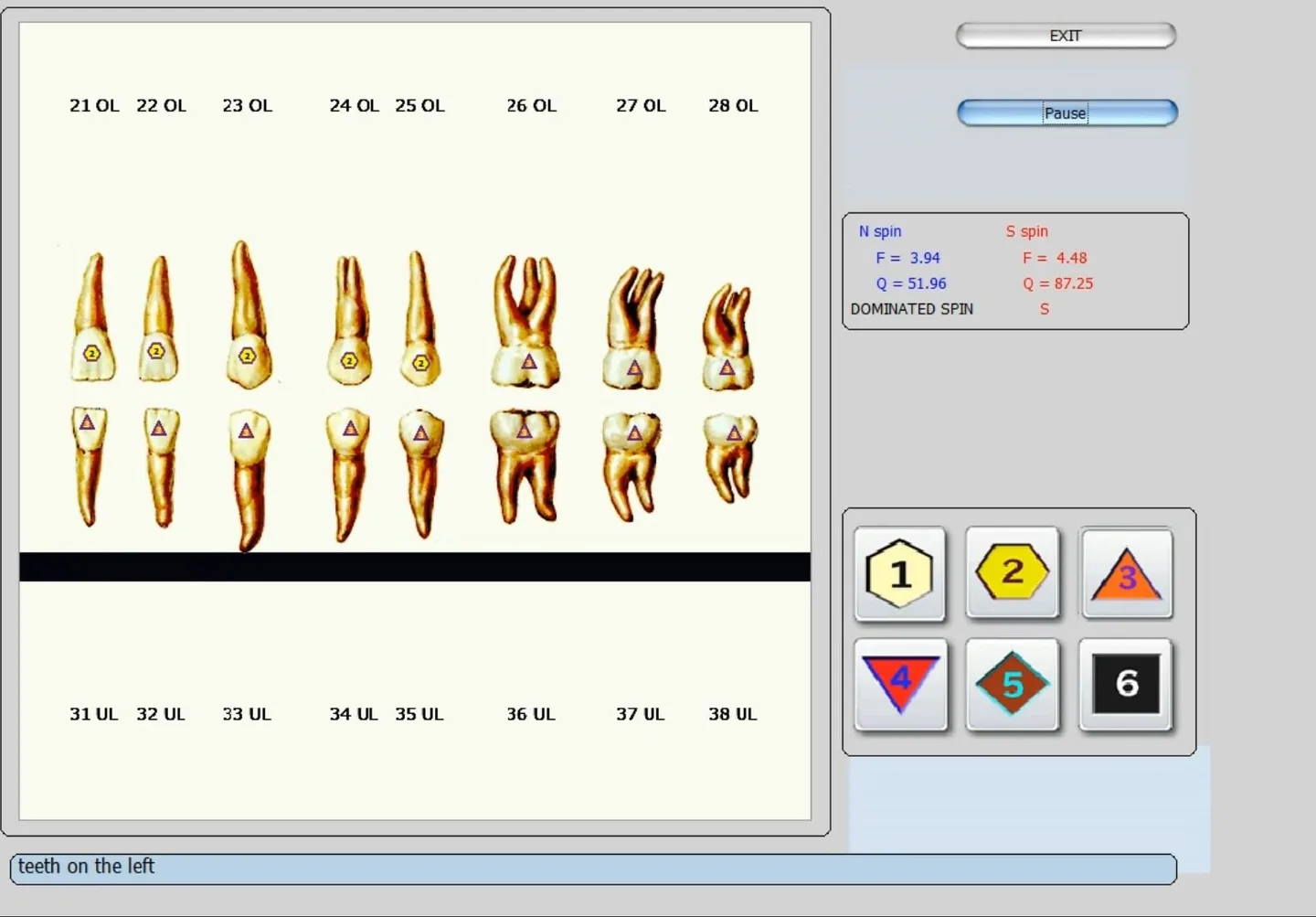Click the hexagon marker on tooth 21 OL

click(x=91, y=353)
